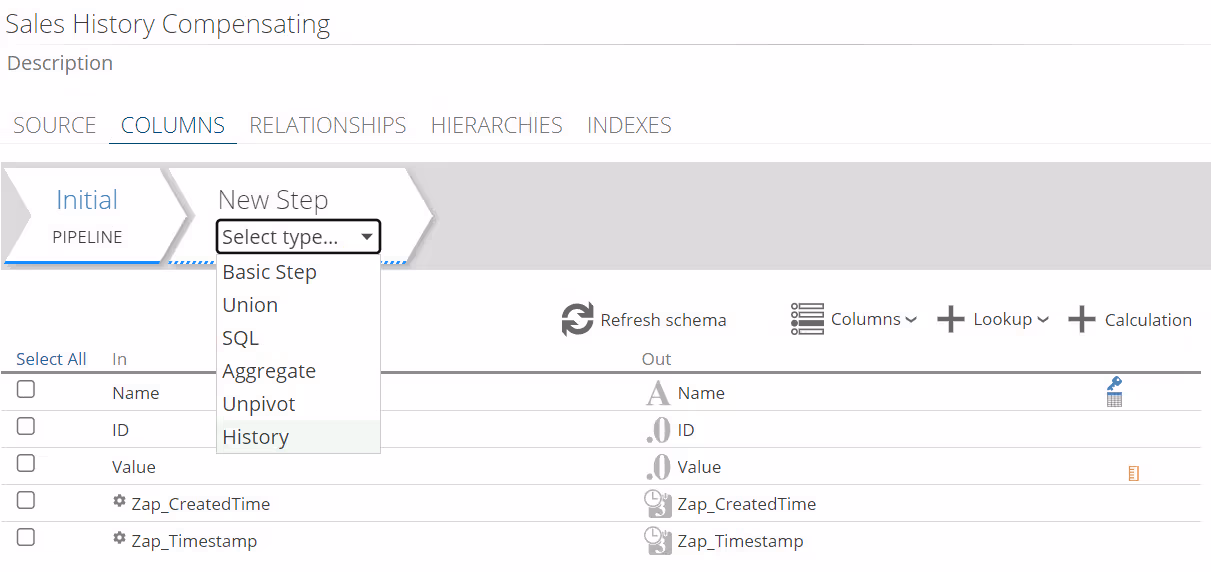Enable the Zap_Timestamp row checkbox
Screen dimensions: 1211x572
click(x=26, y=538)
